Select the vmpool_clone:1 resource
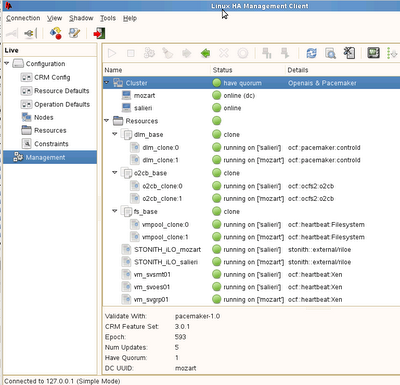400x385 pixels. tap(251, 237)
